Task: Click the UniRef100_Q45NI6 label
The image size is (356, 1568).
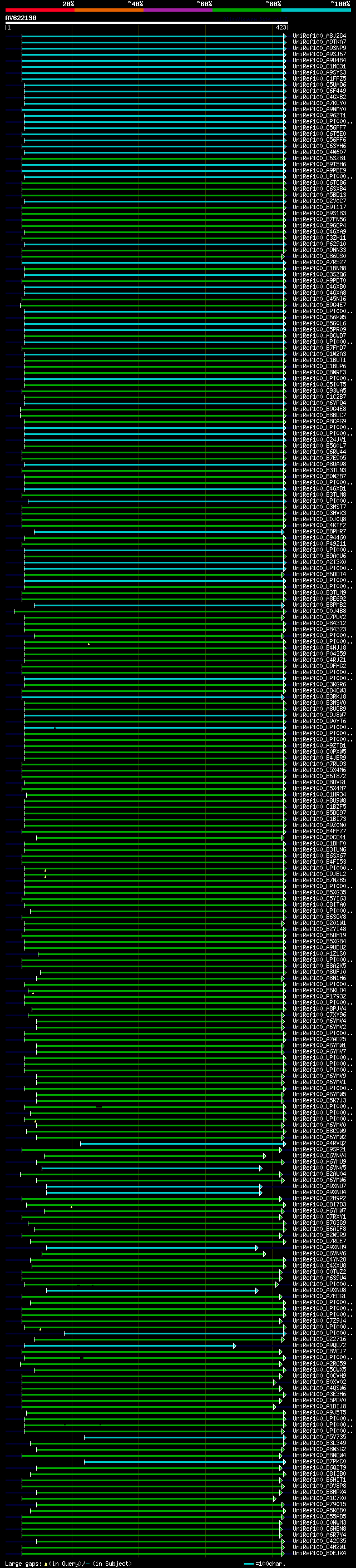Action: coord(319,299)
